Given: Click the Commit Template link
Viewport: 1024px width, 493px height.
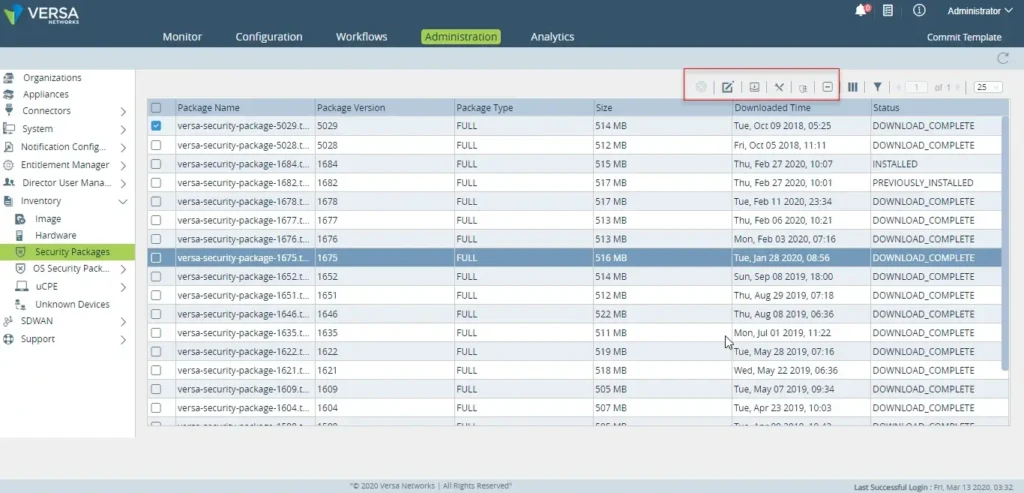Looking at the screenshot, I should point(964,37).
